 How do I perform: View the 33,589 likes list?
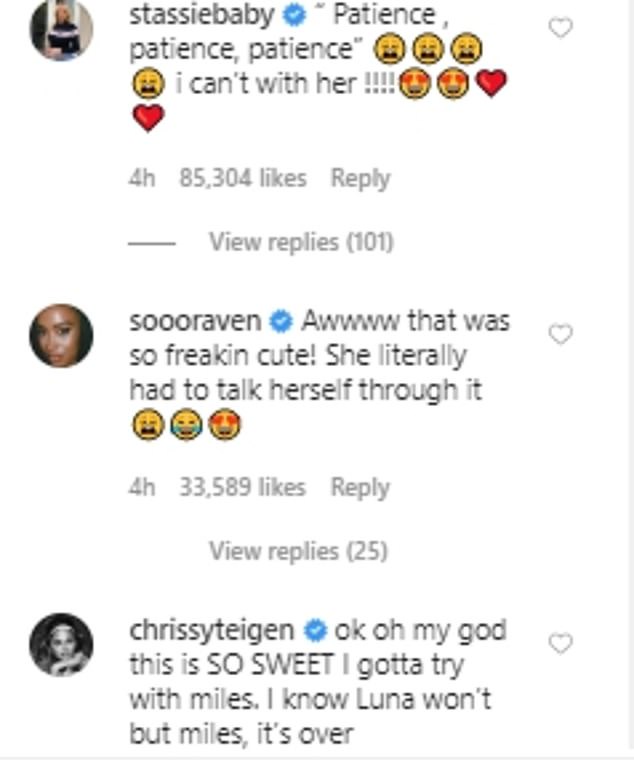[241, 487]
